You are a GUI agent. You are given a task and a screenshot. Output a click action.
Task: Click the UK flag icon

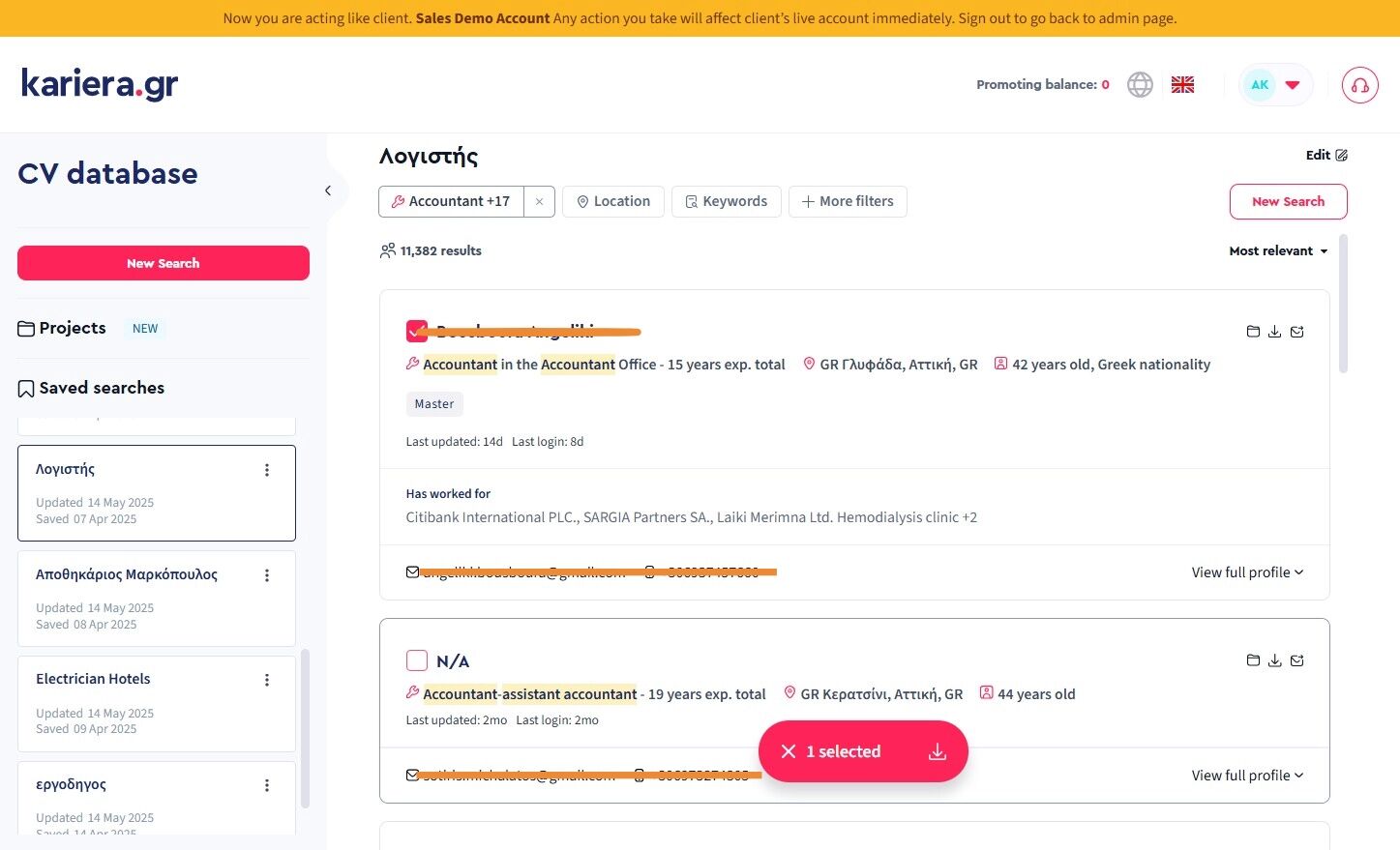(1182, 85)
